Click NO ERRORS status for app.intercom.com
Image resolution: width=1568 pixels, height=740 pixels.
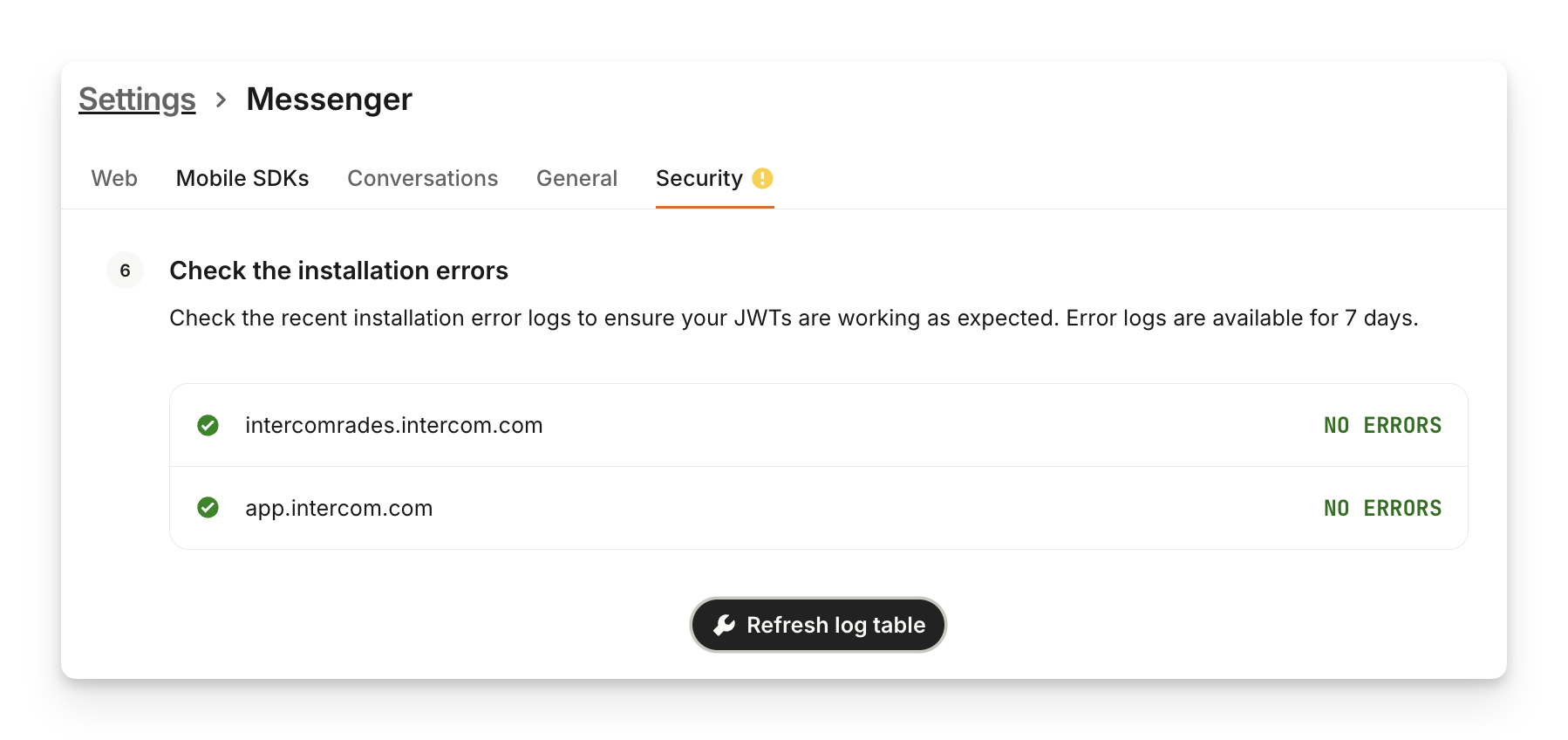[1382, 508]
